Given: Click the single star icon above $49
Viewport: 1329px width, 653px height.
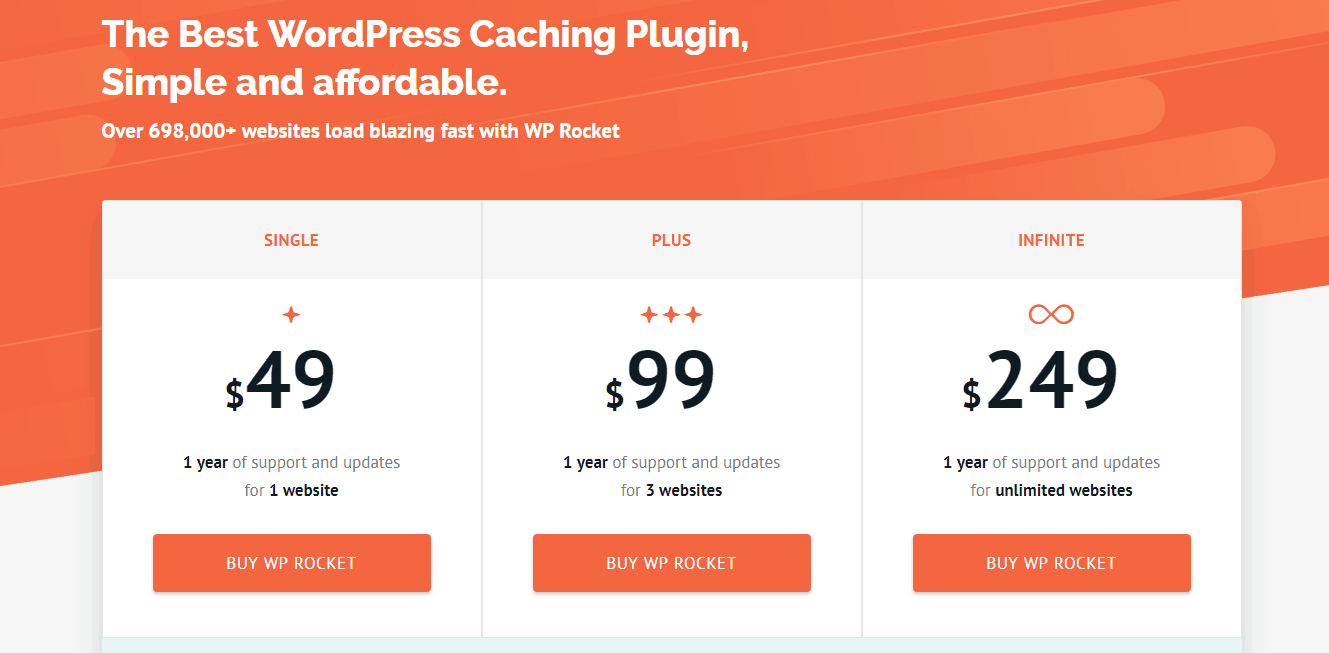Looking at the screenshot, I should coord(291,315).
